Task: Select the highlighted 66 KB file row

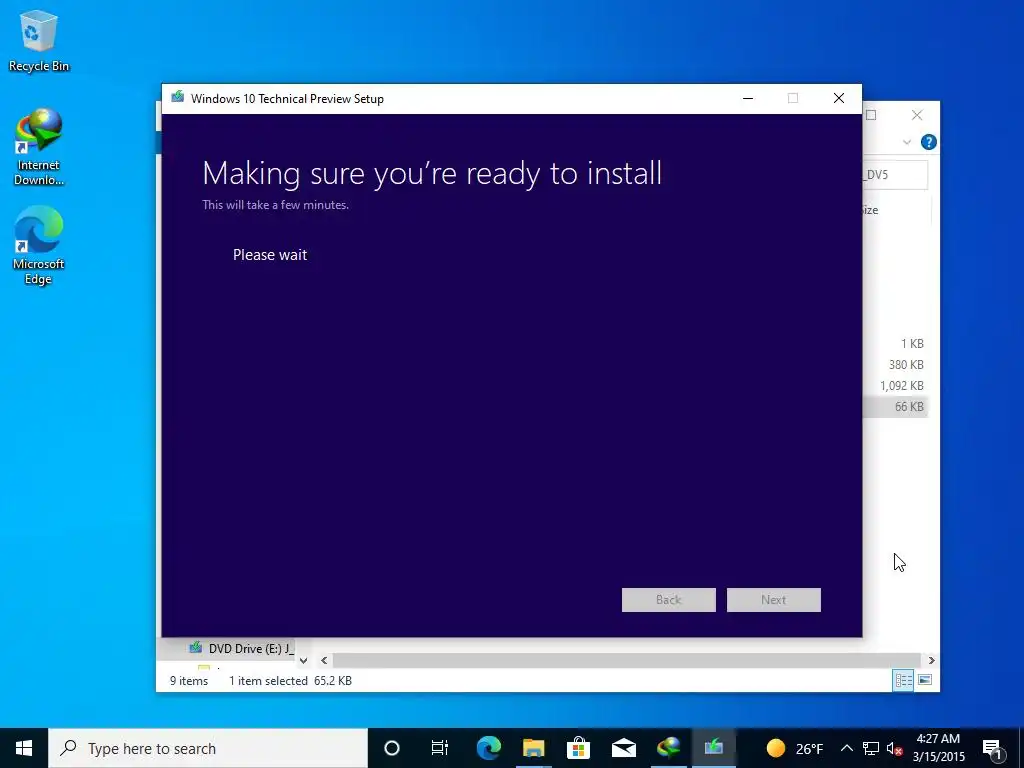Action: coord(895,406)
